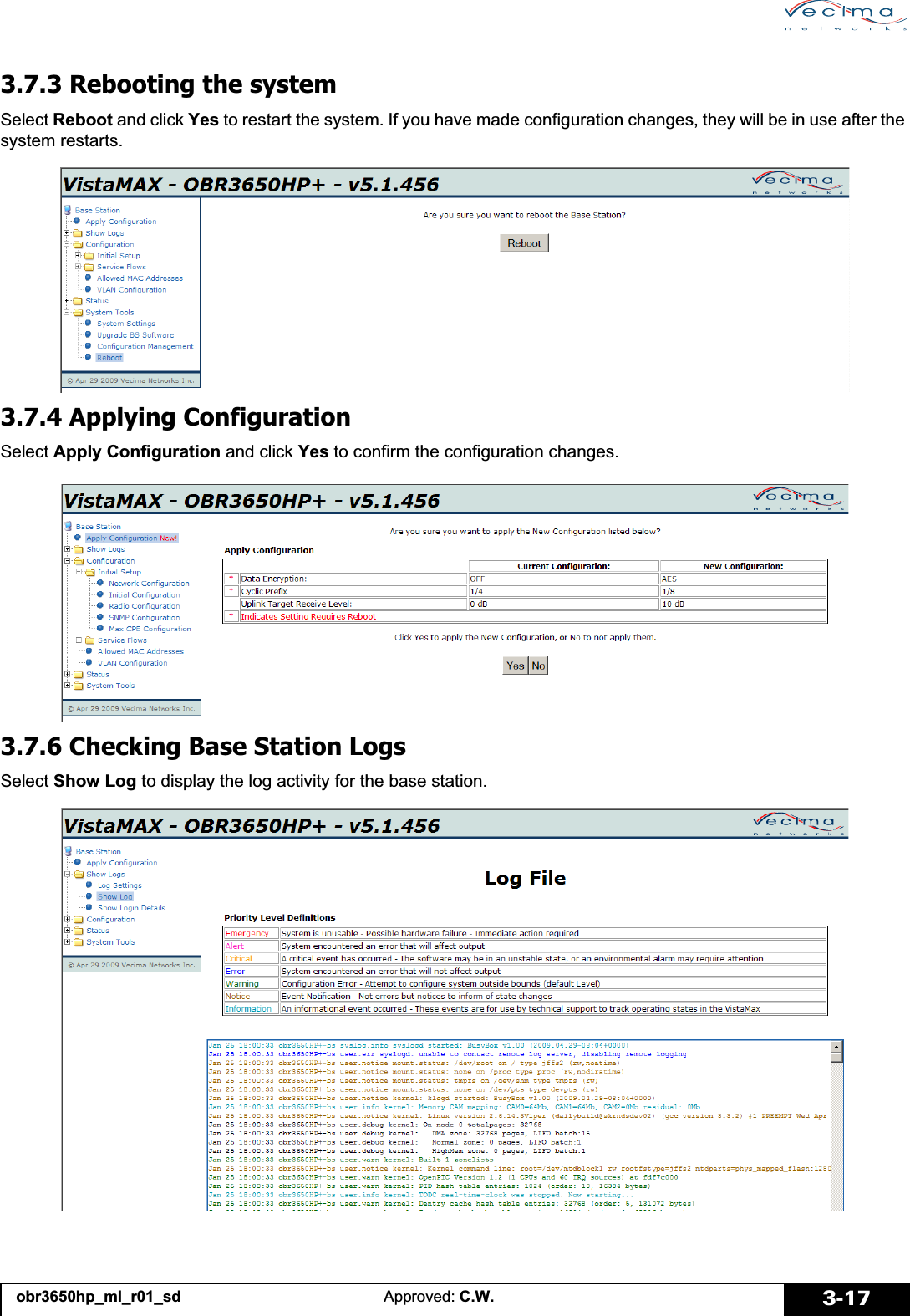Click the Reboot button confirming base station reboot
Viewport: 910px width, 1316px height.
tap(524, 242)
